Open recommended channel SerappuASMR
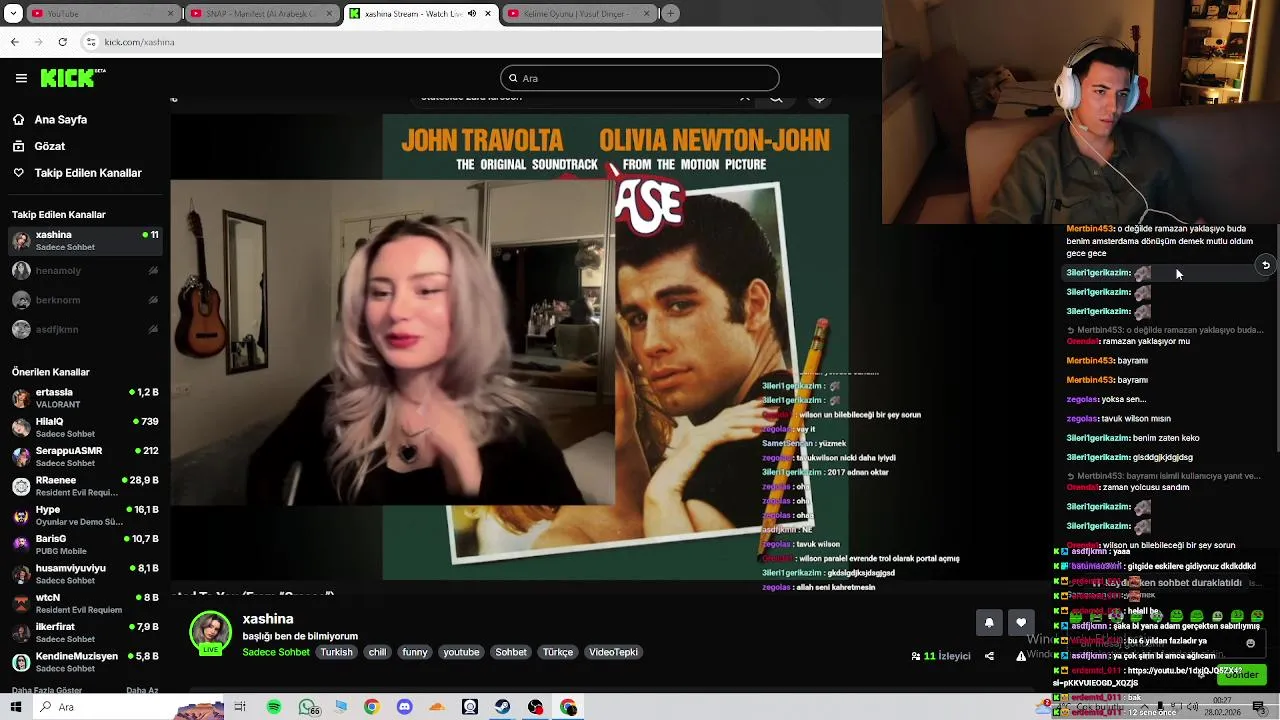Screen dimensions: 1280x720 point(85,457)
